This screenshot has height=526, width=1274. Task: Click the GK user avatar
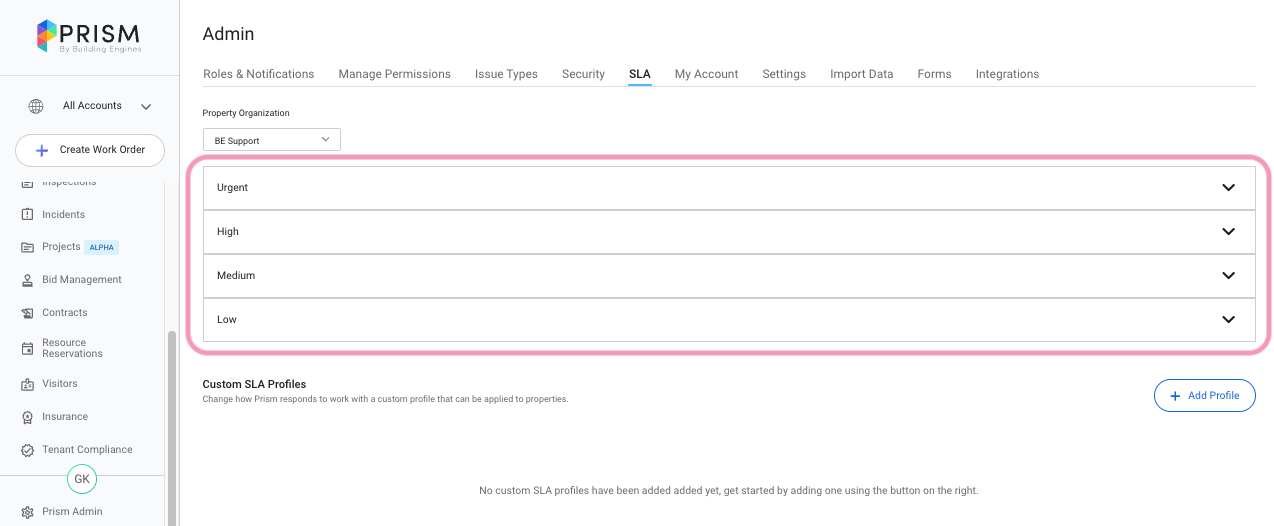[x=82, y=479]
